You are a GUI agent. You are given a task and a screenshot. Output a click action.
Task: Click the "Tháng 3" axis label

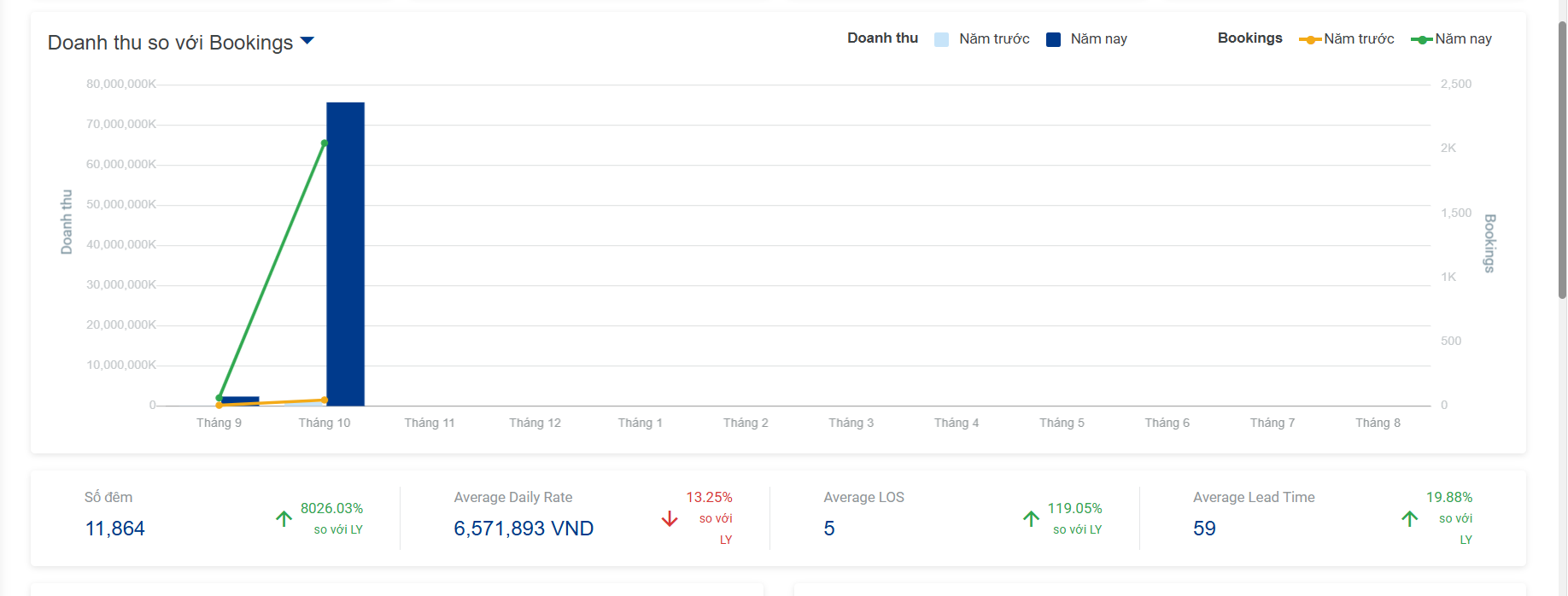pos(851,423)
